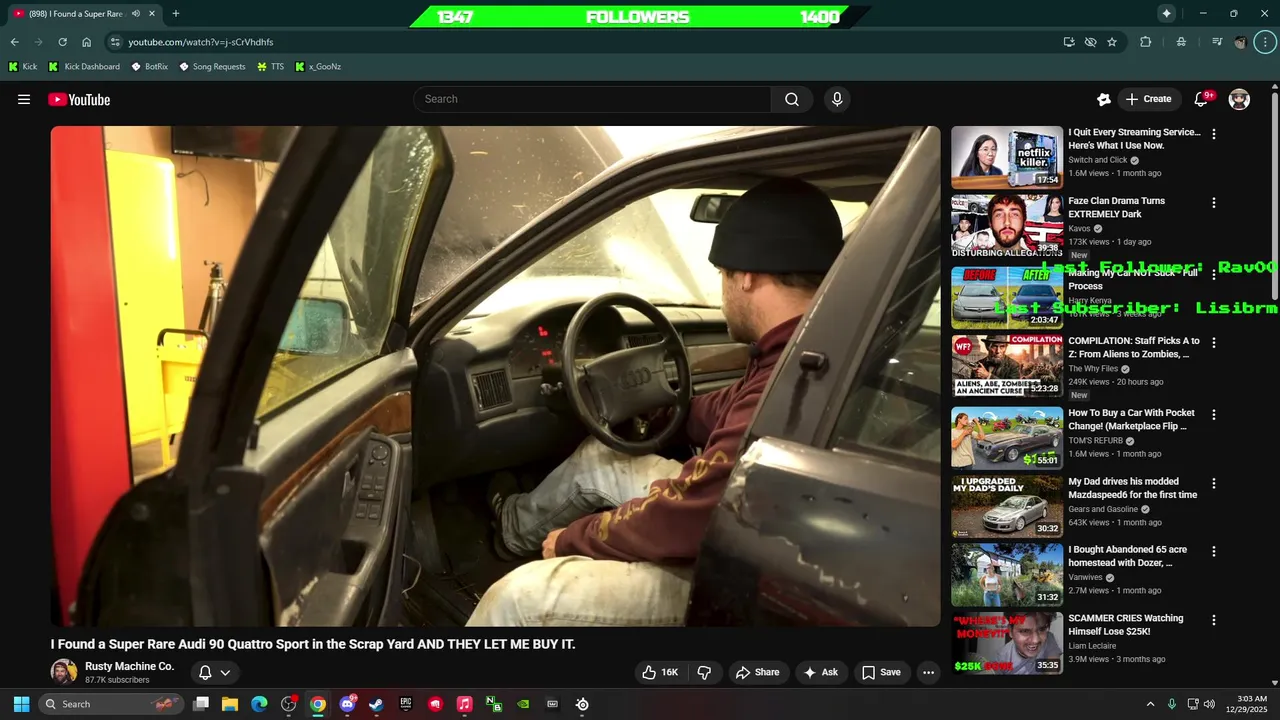Click the icon left of Create
The width and height of the screenshot is (1280, 720).
1104,99
